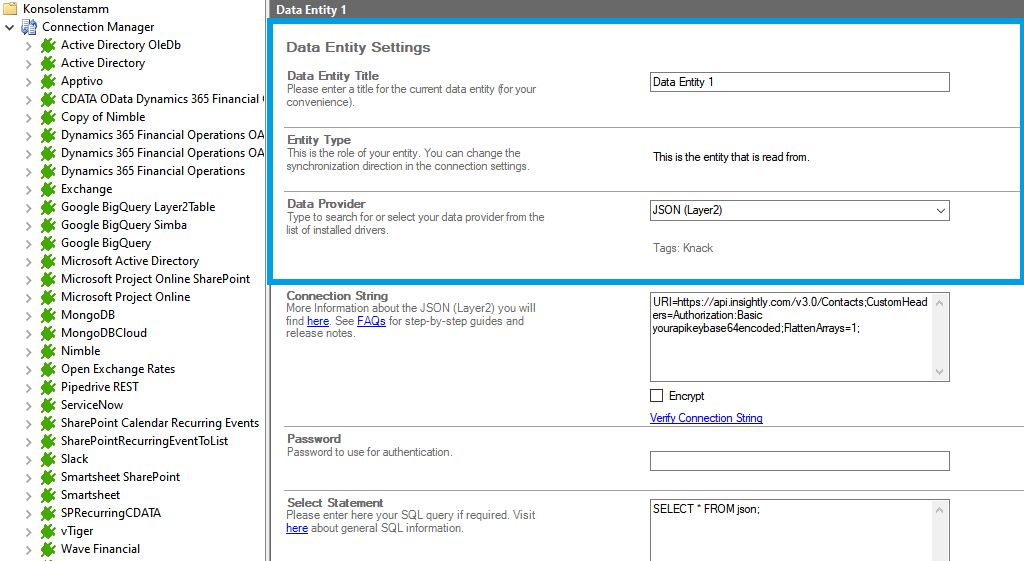Click the Data Entity Title field
This screenshot has width=1024, height=561.
pos(799,82)
